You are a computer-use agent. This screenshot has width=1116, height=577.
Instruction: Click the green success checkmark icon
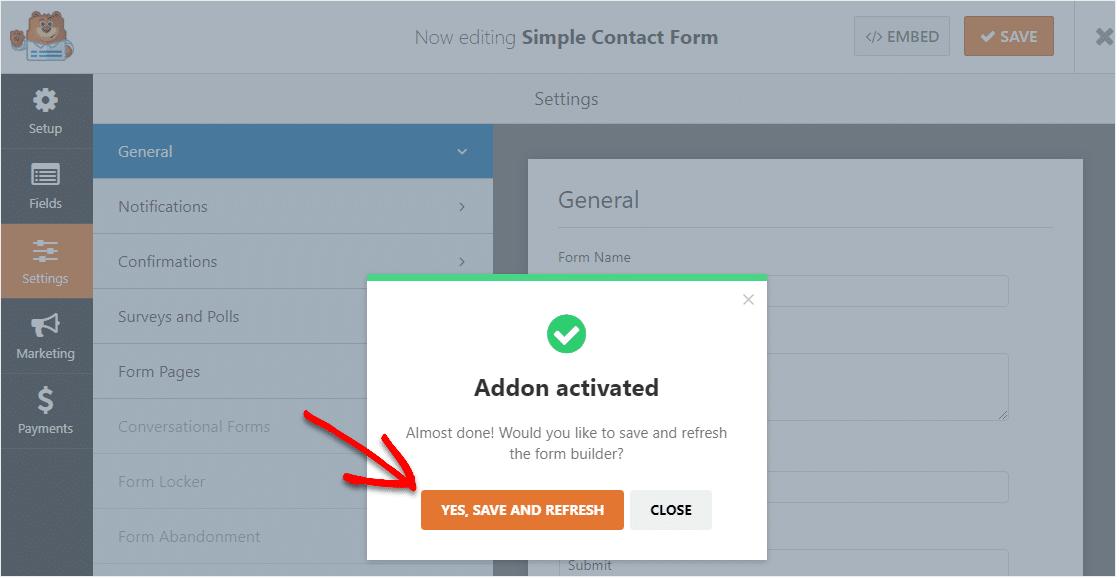tap(566, 334)
